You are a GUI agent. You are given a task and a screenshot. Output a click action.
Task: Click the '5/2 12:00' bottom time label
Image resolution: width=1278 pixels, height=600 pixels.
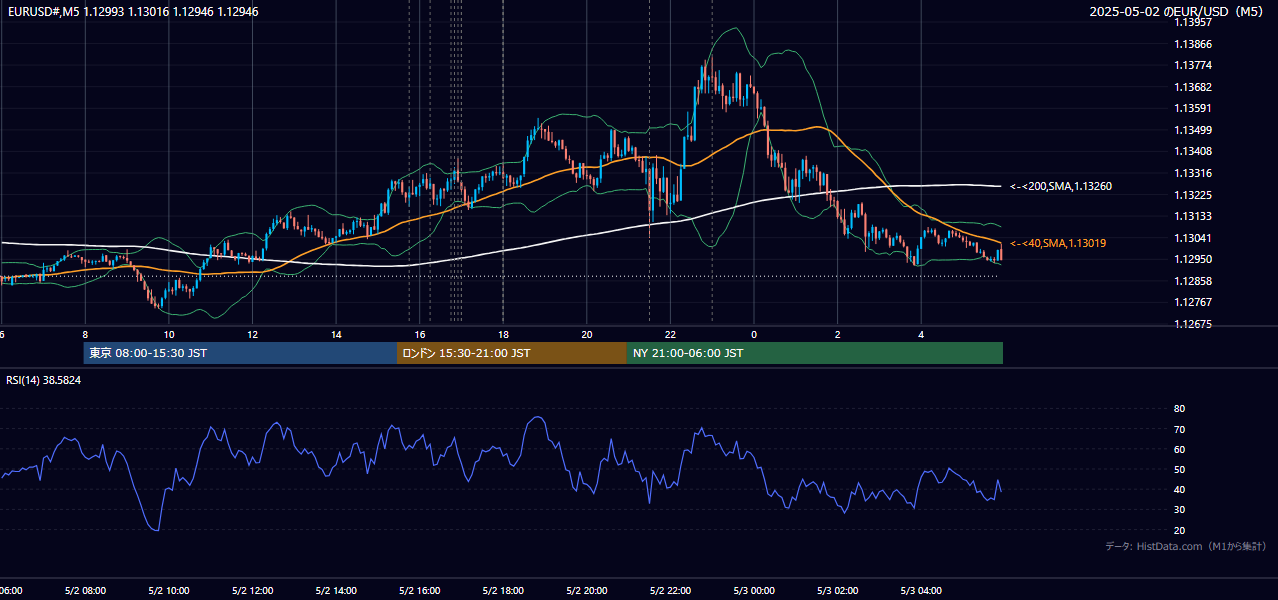point(252,591)
